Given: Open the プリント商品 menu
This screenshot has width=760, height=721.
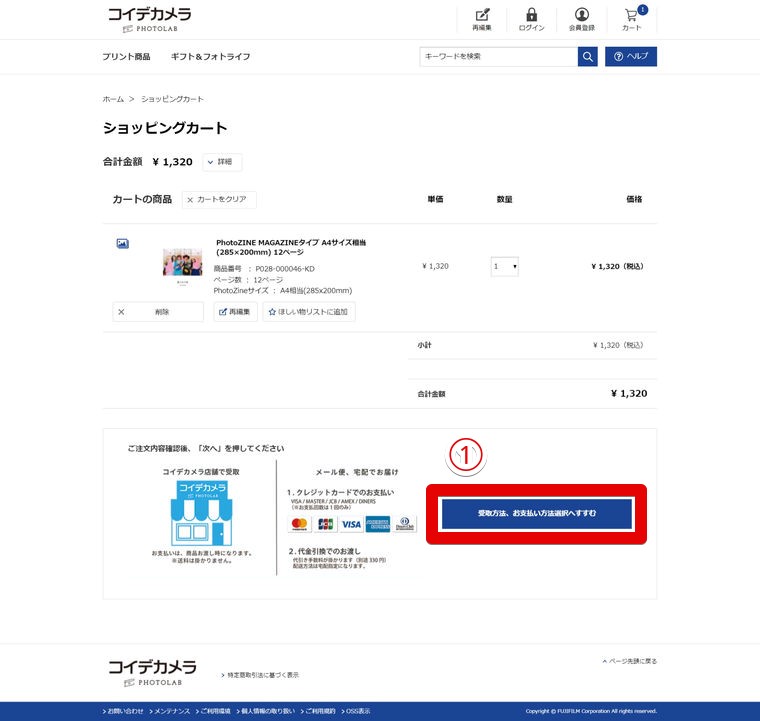Looking at the screenshot, I should [x=126, y=57].
